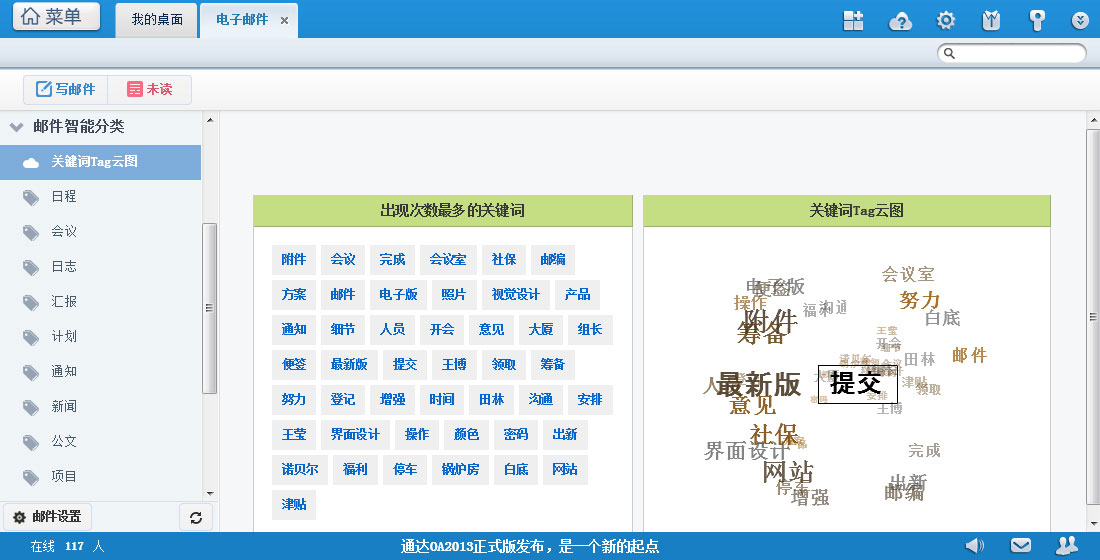Refresh the sidebar with the reload icon

[195, 517]
